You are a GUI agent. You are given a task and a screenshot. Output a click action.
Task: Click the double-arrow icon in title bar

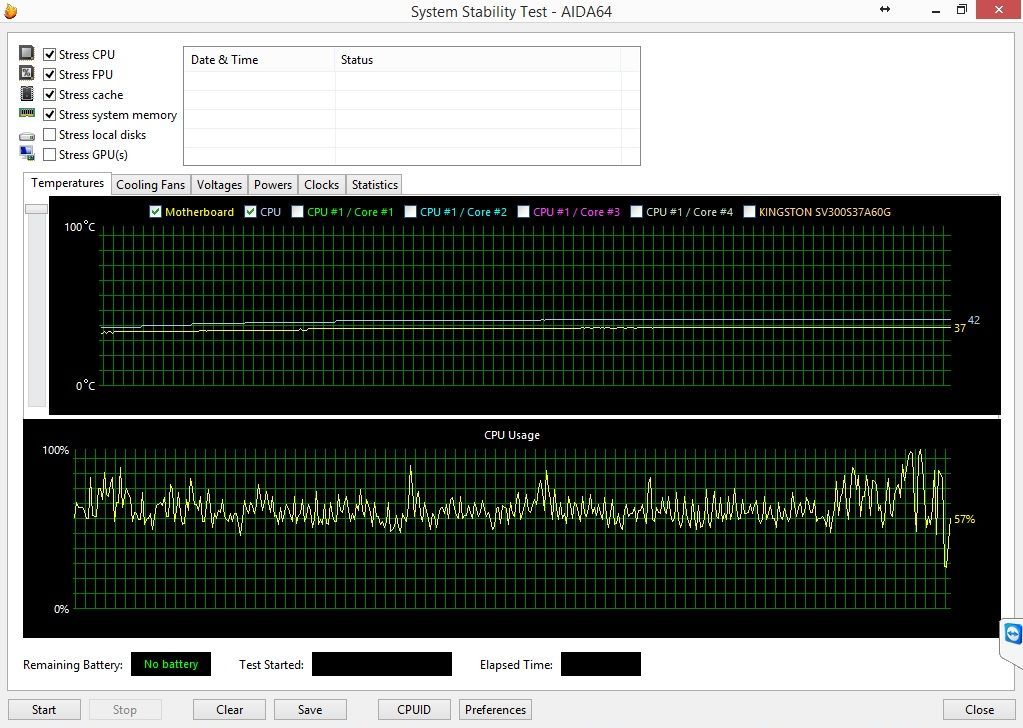pos(885,9)
